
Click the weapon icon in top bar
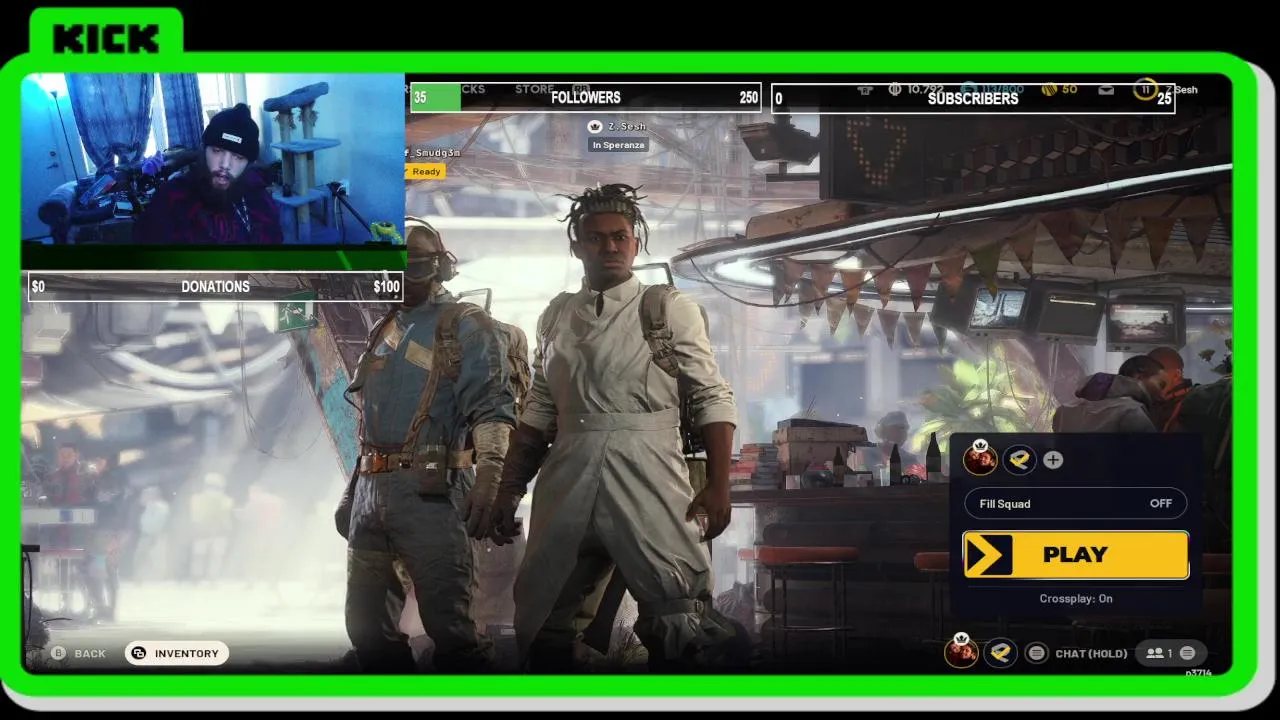pyautogui.click(x=865, y=89)
